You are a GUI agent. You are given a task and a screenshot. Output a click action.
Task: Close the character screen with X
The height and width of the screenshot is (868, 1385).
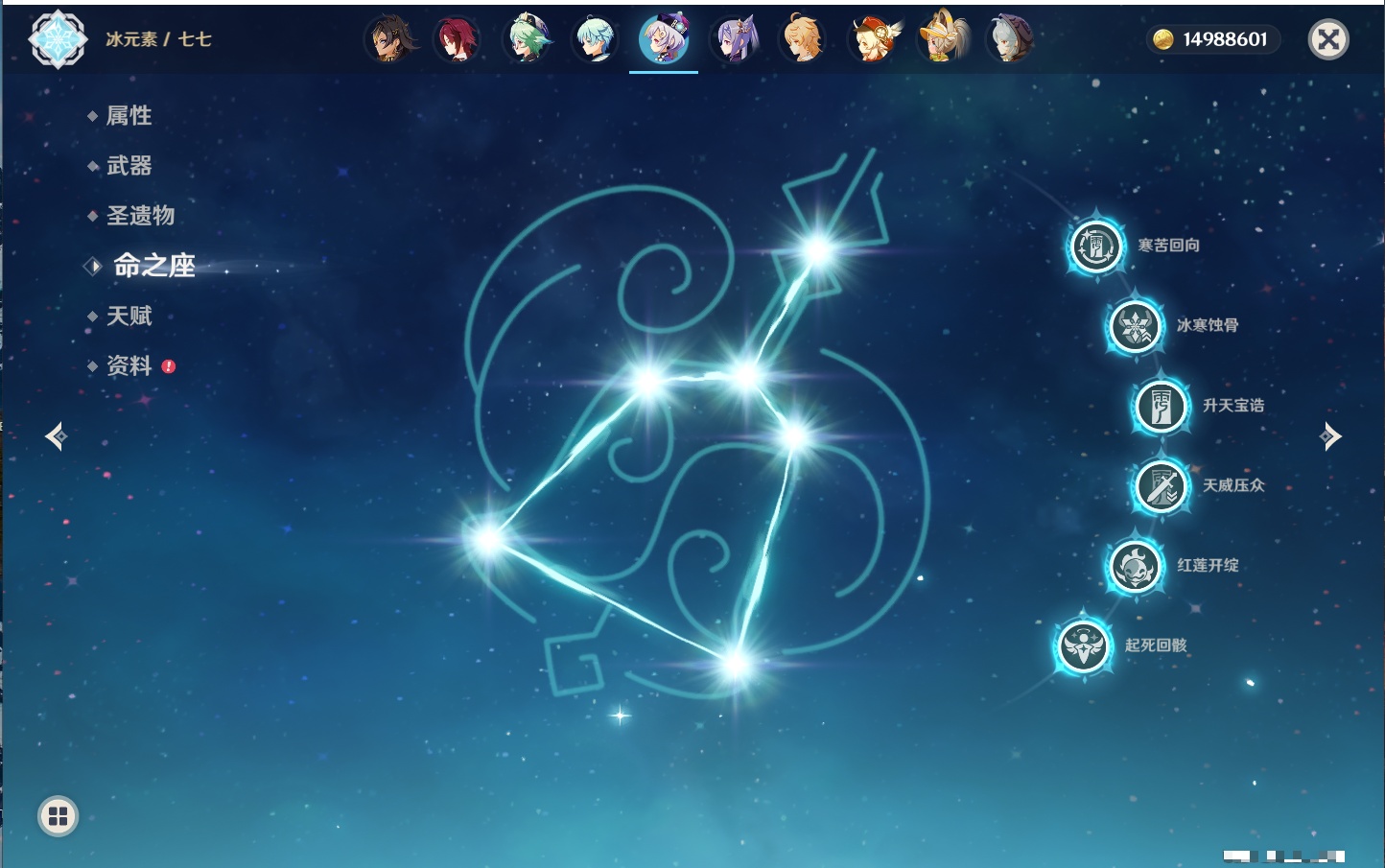[1328, 39]
